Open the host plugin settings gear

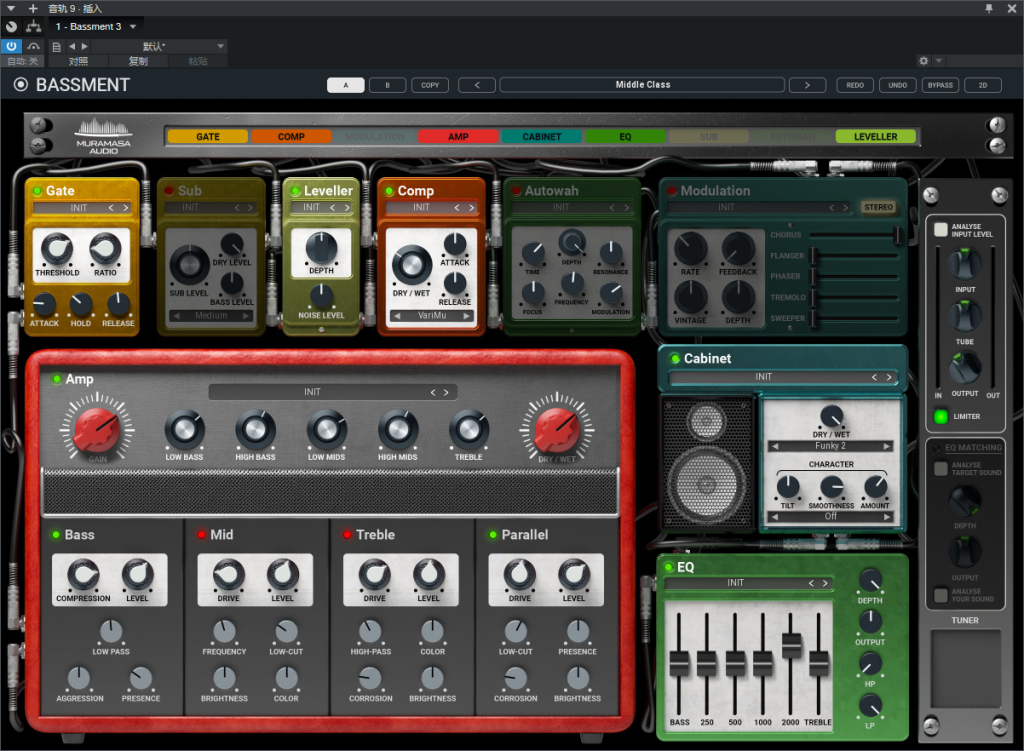[x=923, y=61]
